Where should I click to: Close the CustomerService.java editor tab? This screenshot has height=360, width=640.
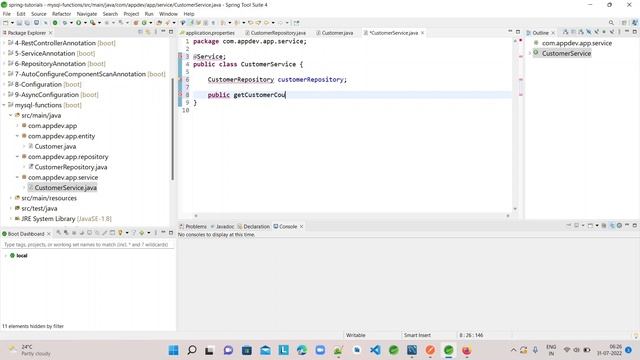422,33
